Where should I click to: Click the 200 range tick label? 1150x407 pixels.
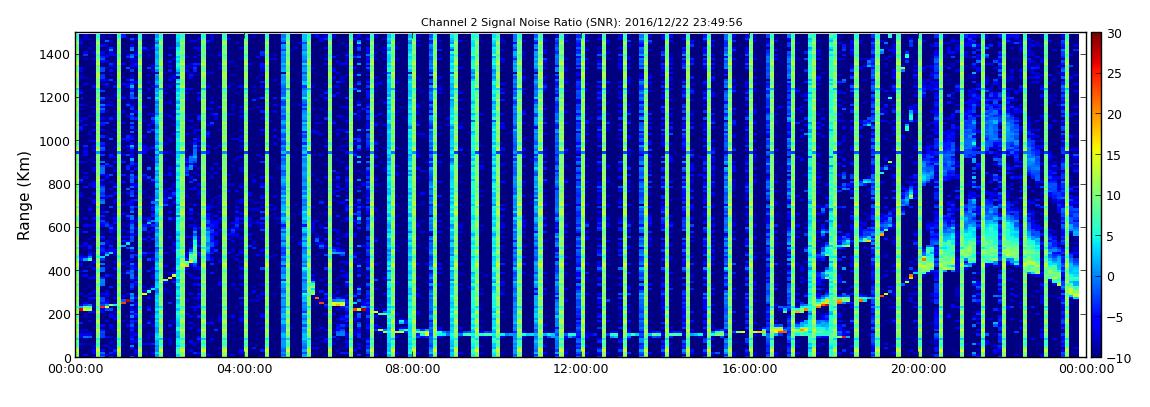tap(58, 315)
